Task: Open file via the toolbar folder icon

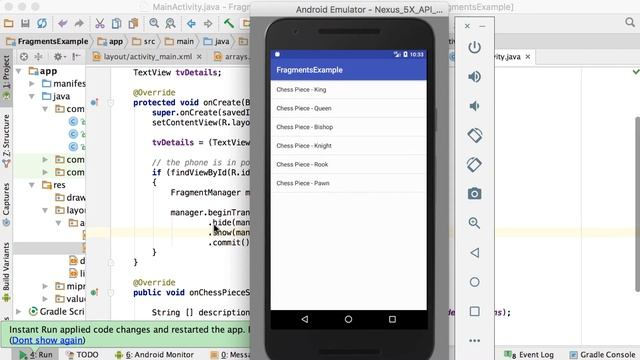Action: click(9, 24)
